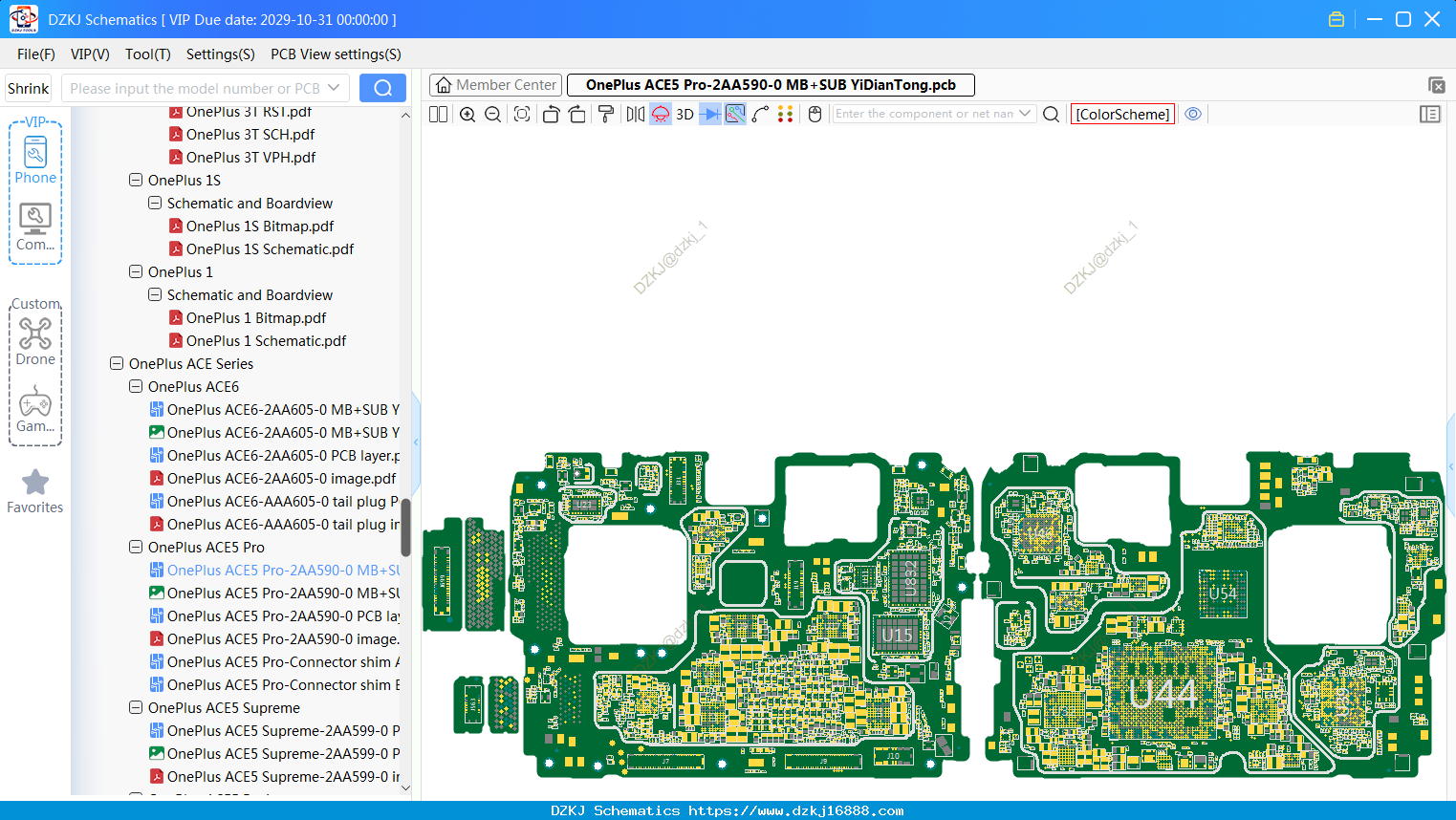This screenshot has height=820, width=1456.
Task: Mirror flip the PCB board
Action: (x=636, y=115)
